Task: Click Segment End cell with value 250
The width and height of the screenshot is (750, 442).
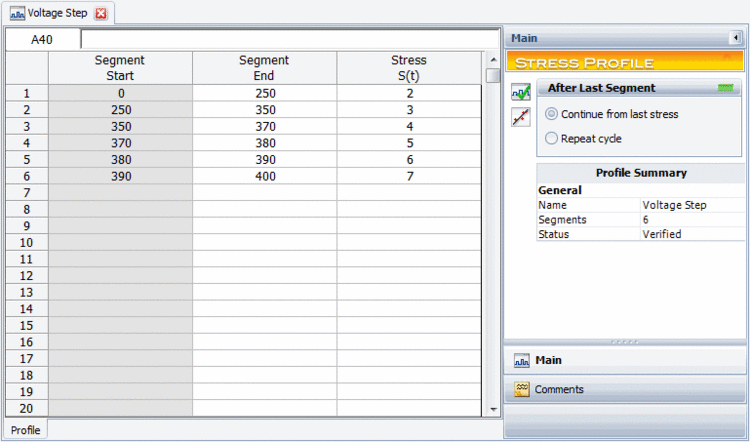Action: point(265,93)
